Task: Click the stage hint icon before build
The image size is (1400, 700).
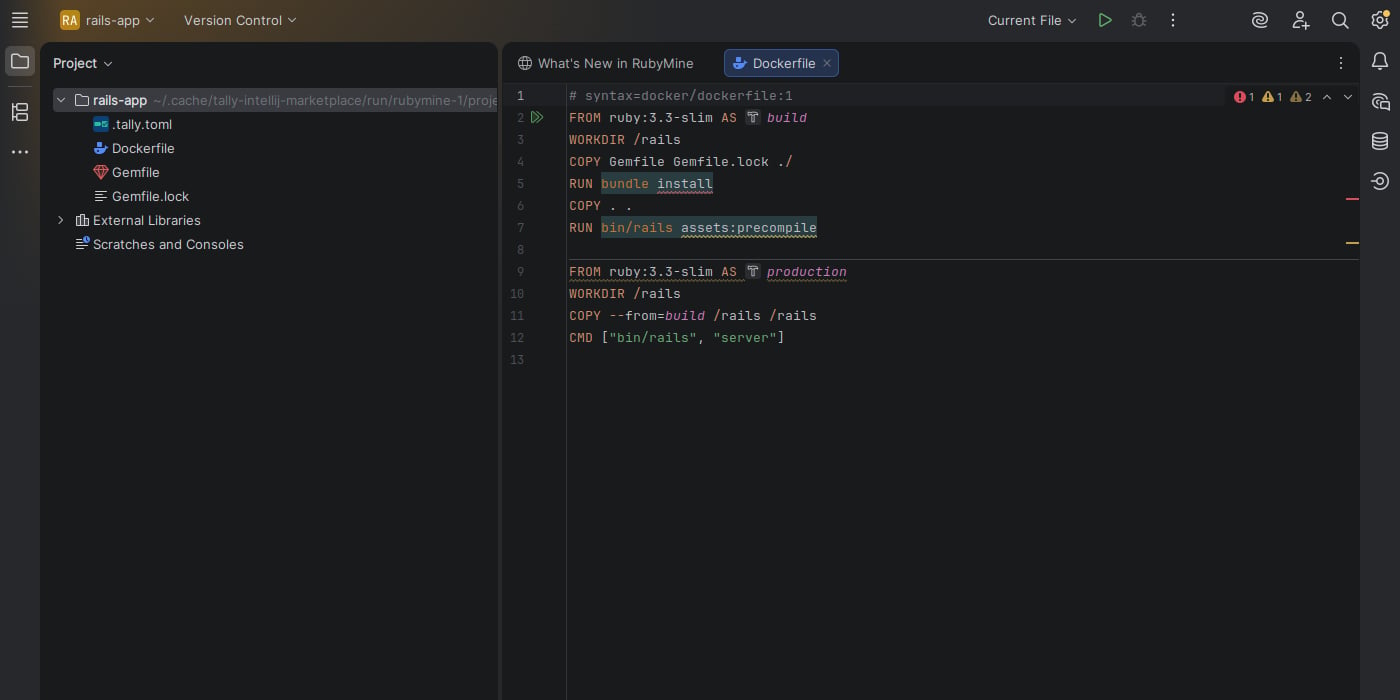Action: click(x=753, y=118)
